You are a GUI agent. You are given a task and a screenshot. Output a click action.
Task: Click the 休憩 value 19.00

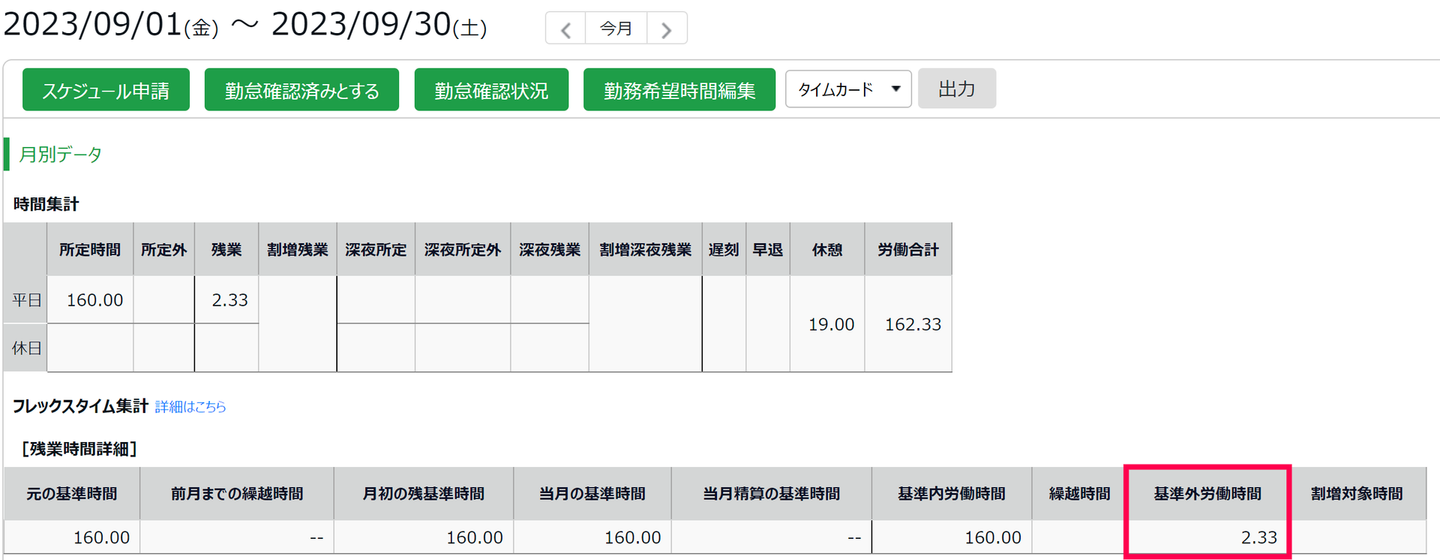pyautogui.click(x=828, y=324)
